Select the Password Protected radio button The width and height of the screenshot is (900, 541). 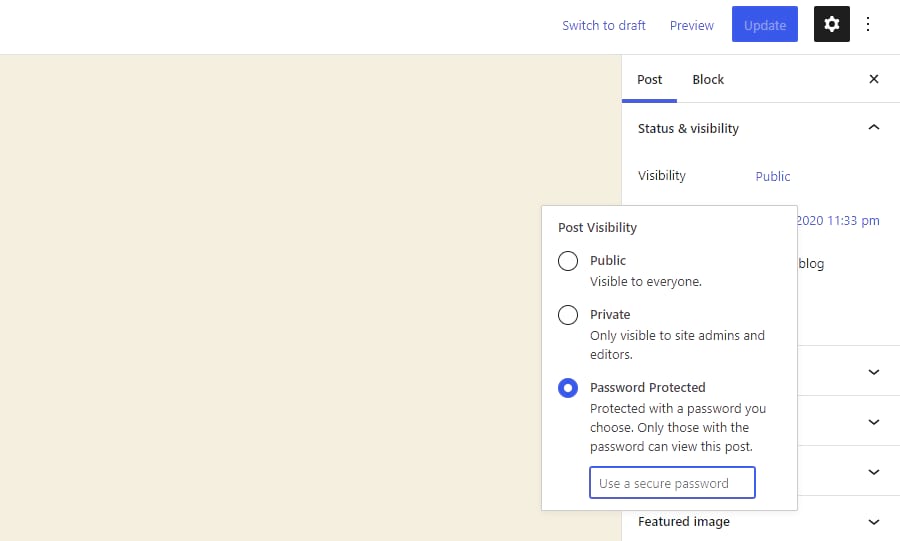pos(568,388)
